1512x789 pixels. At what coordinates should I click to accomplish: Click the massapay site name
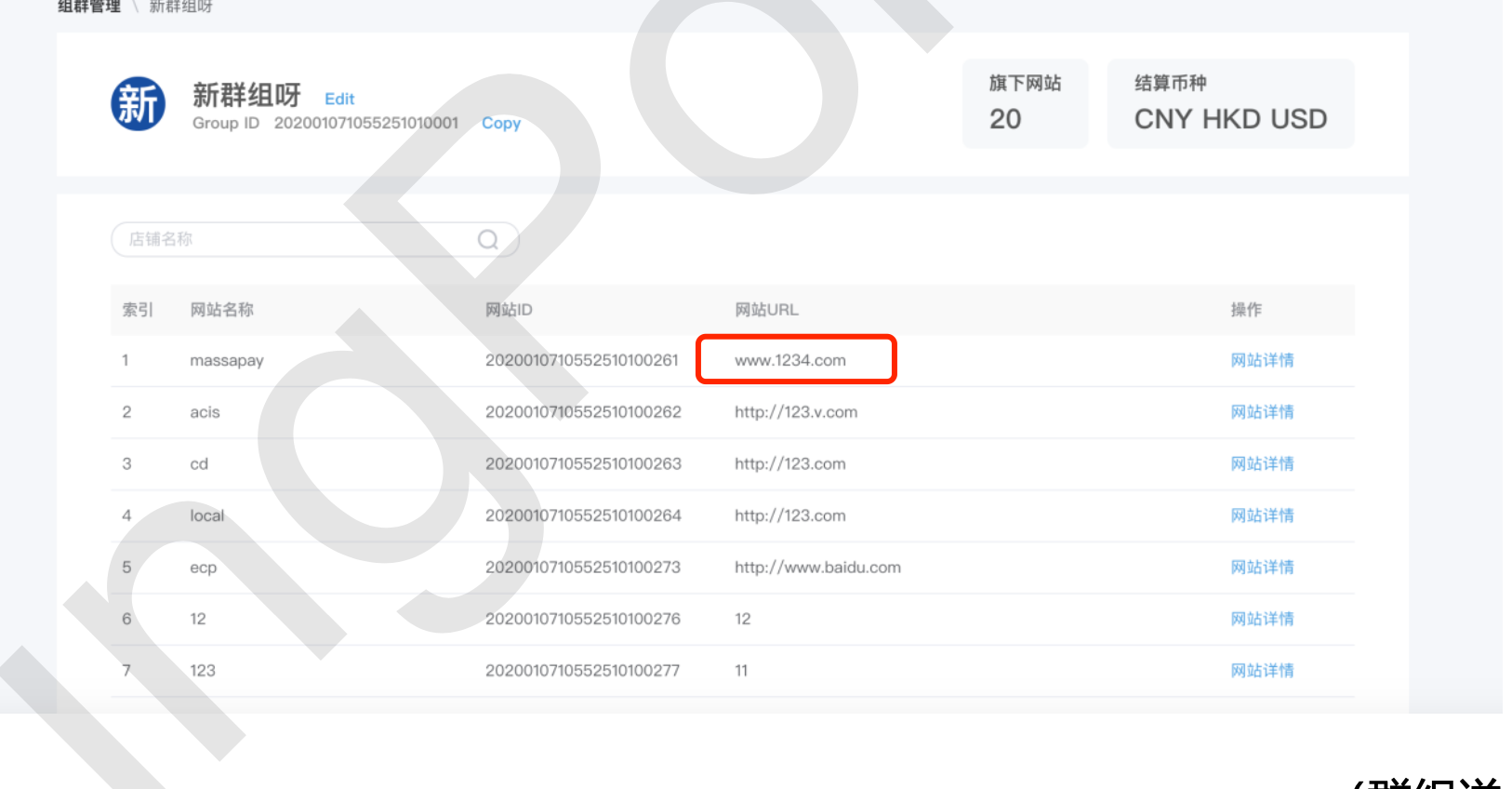(x=227, y=360)
